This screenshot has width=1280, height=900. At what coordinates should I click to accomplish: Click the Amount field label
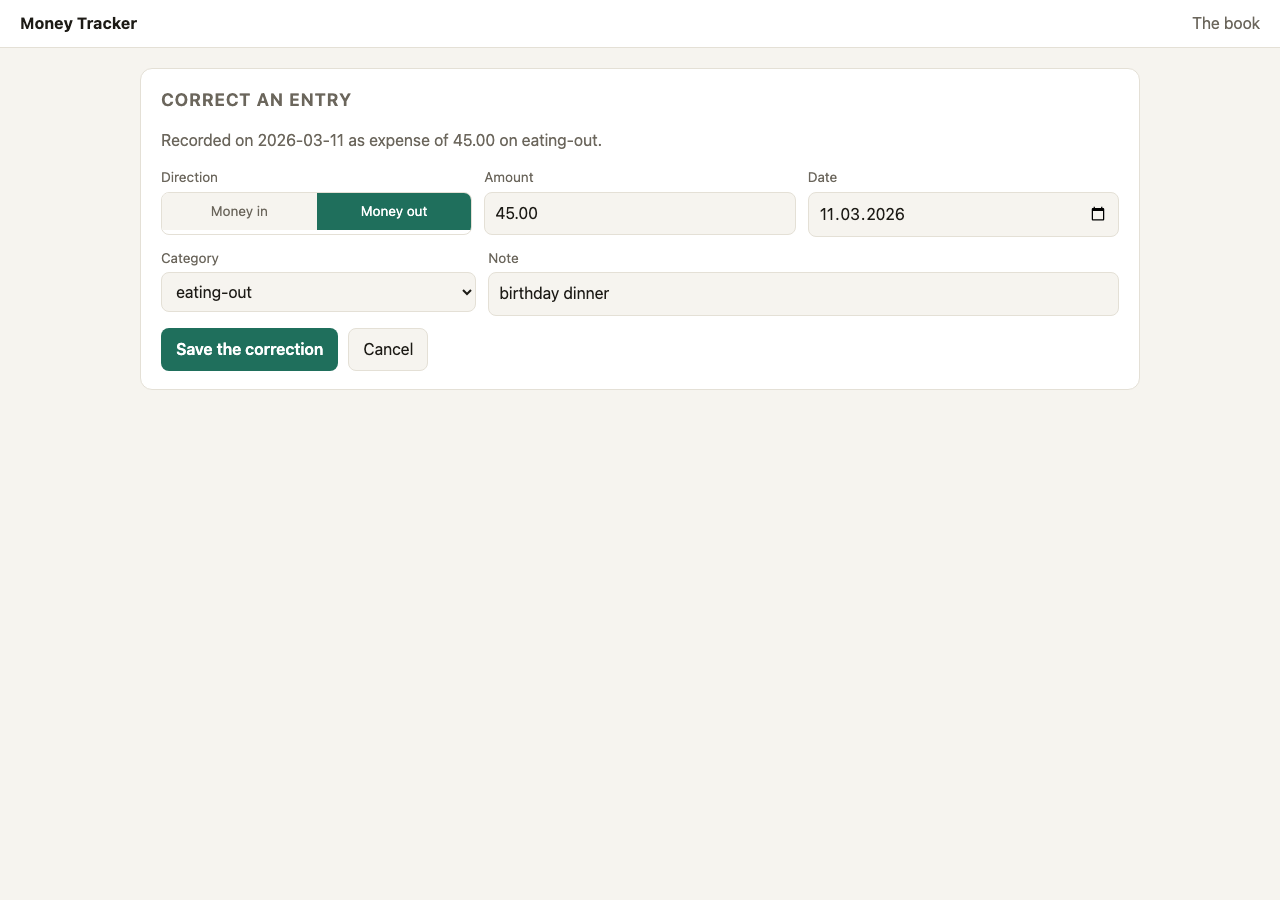pos(509,177)
